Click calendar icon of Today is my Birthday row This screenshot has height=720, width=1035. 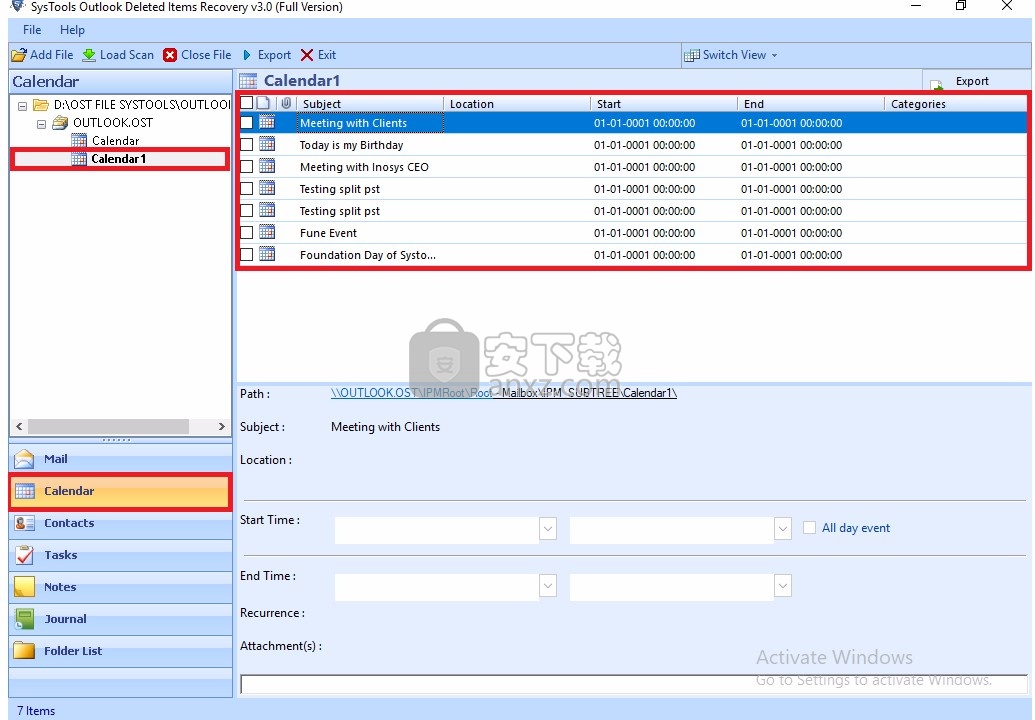pyautogui.click(x=267, y=144)
